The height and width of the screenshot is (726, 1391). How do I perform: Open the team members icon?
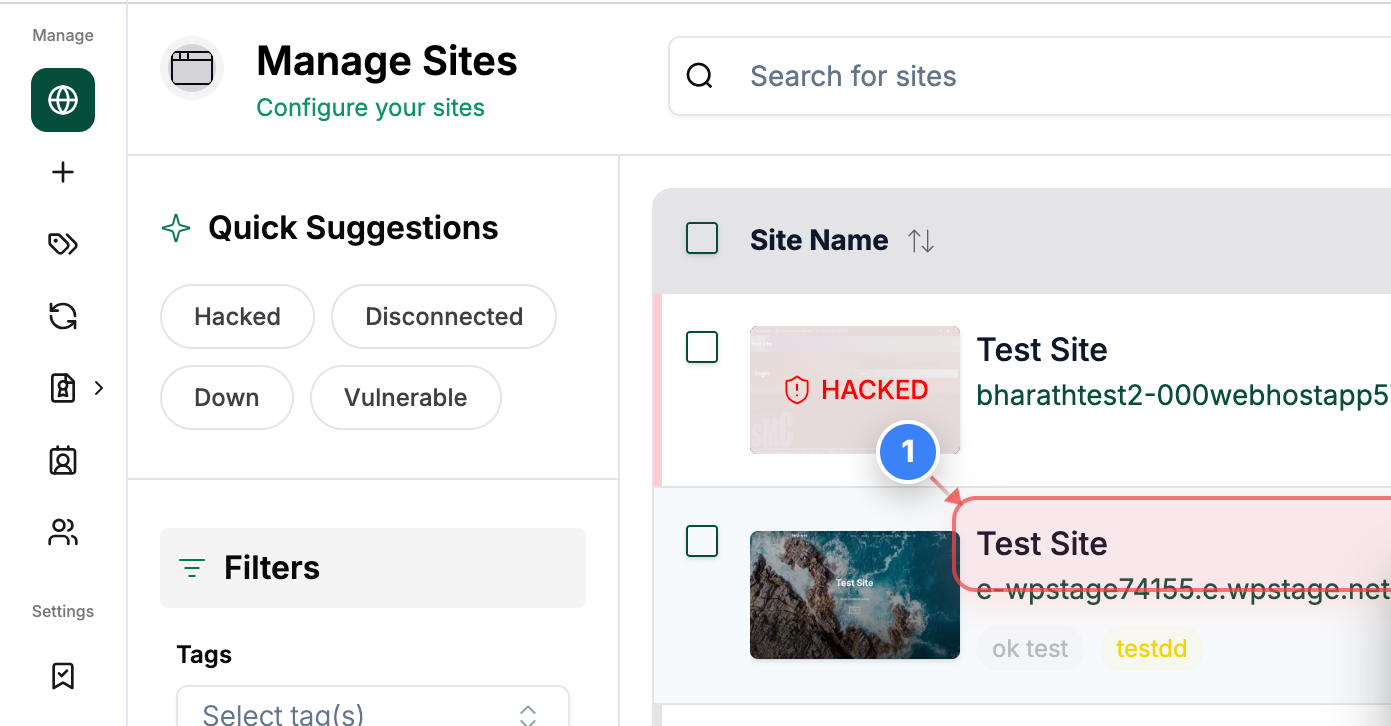click(62, 532)
